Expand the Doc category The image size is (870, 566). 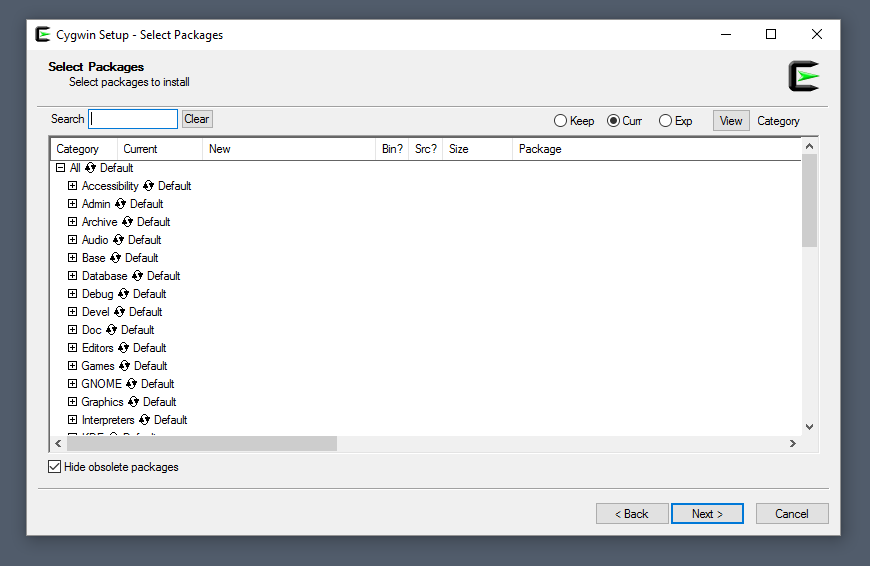(x=72, y=330)
